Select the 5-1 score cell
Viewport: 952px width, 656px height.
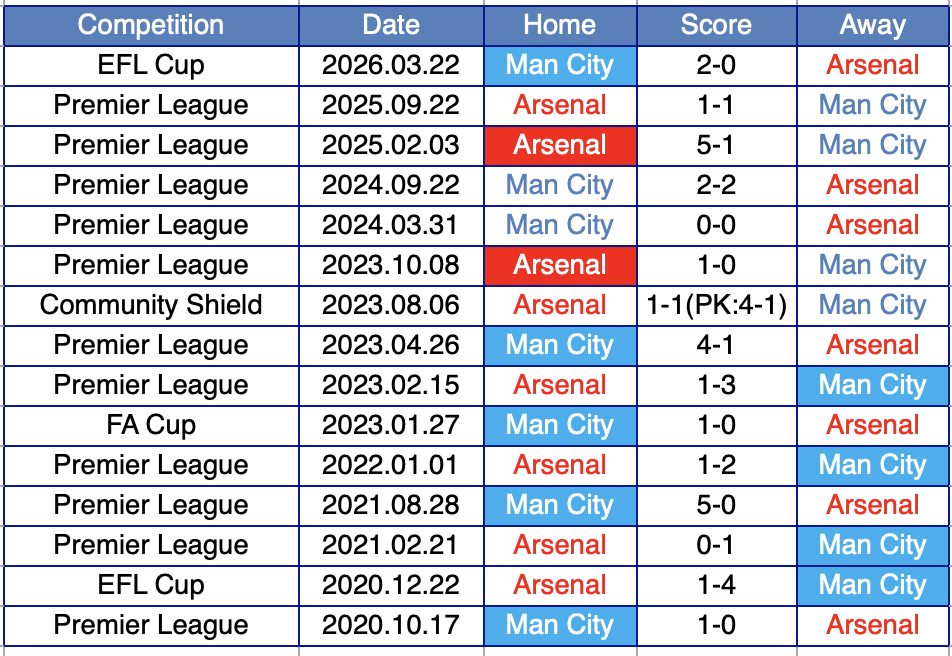[x=716, y=145]
